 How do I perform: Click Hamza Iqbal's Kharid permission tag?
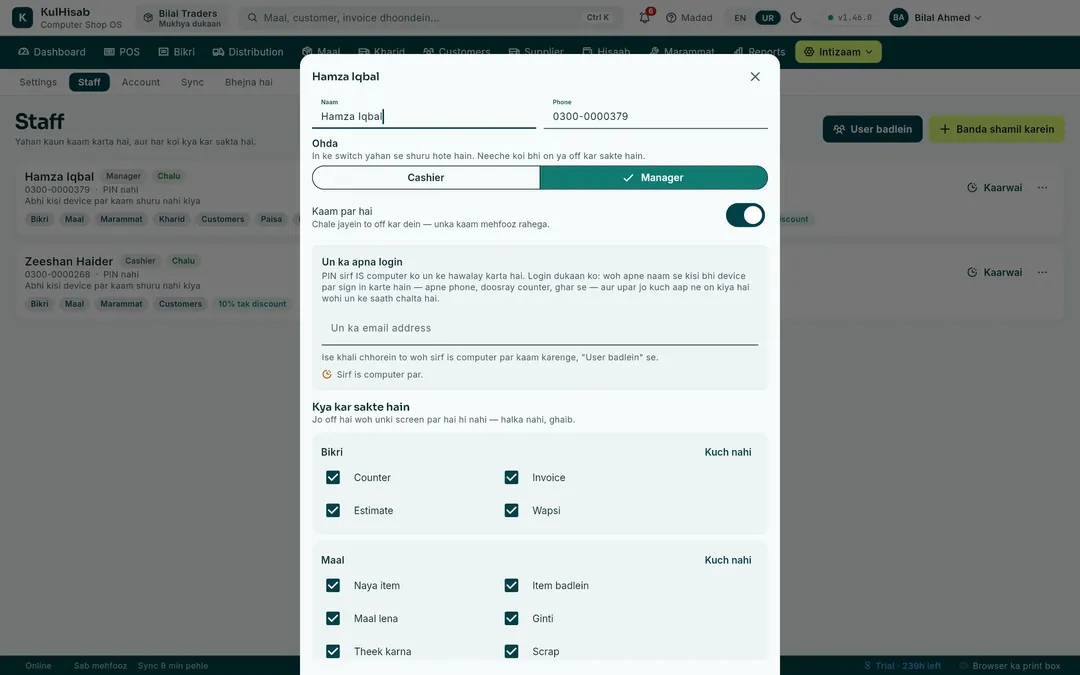click(x=172, y=219)
